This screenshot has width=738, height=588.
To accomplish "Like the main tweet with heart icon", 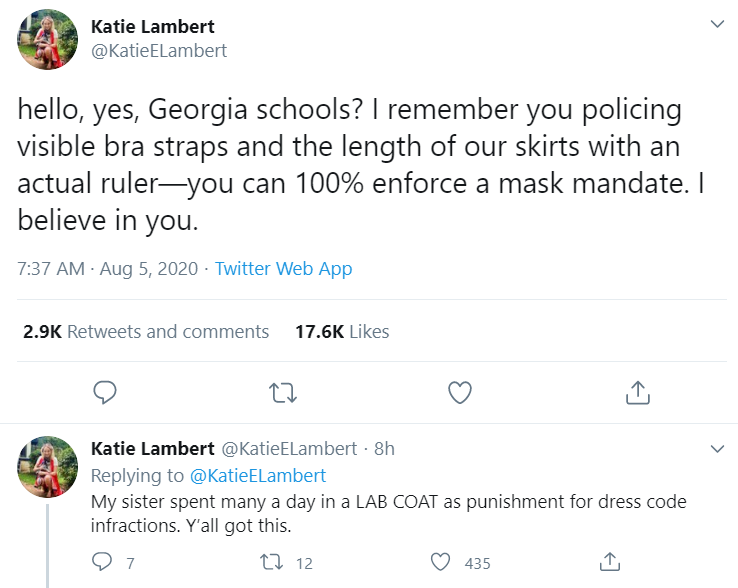I will coord(459,393).
